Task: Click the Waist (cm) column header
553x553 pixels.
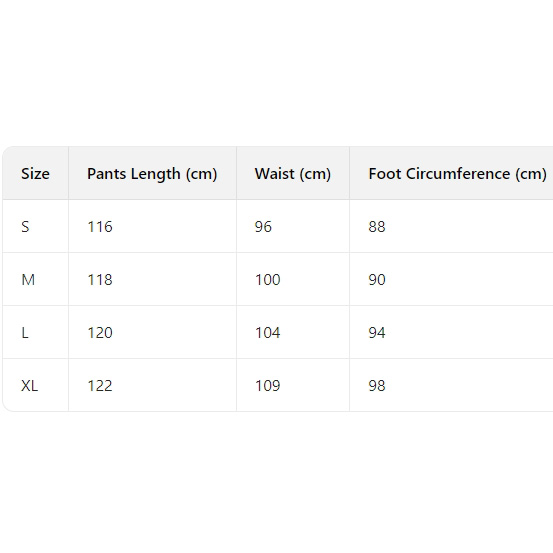Action: [x=293, y=174]
